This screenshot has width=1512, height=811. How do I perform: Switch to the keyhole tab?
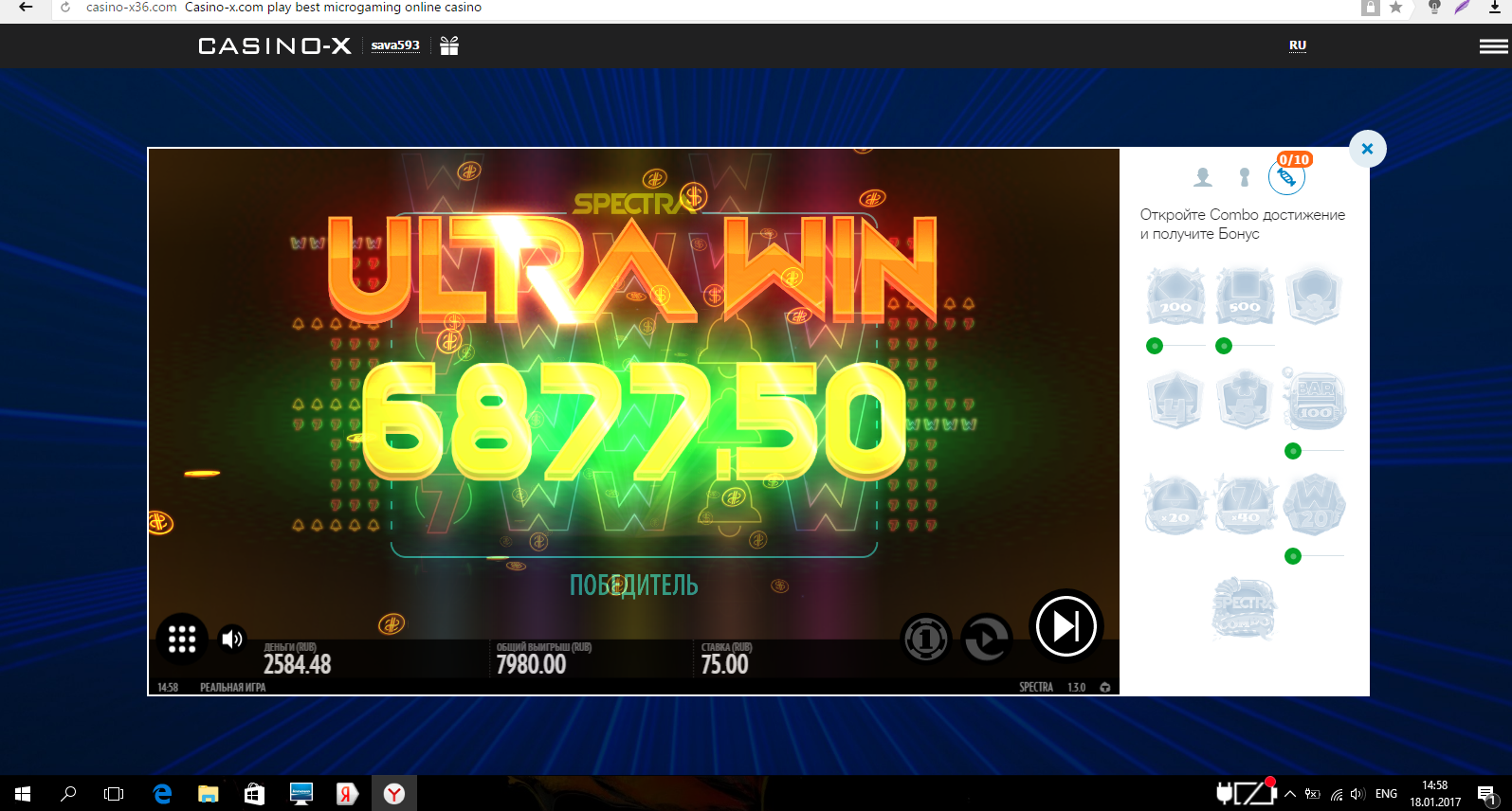click(1245, 177)
